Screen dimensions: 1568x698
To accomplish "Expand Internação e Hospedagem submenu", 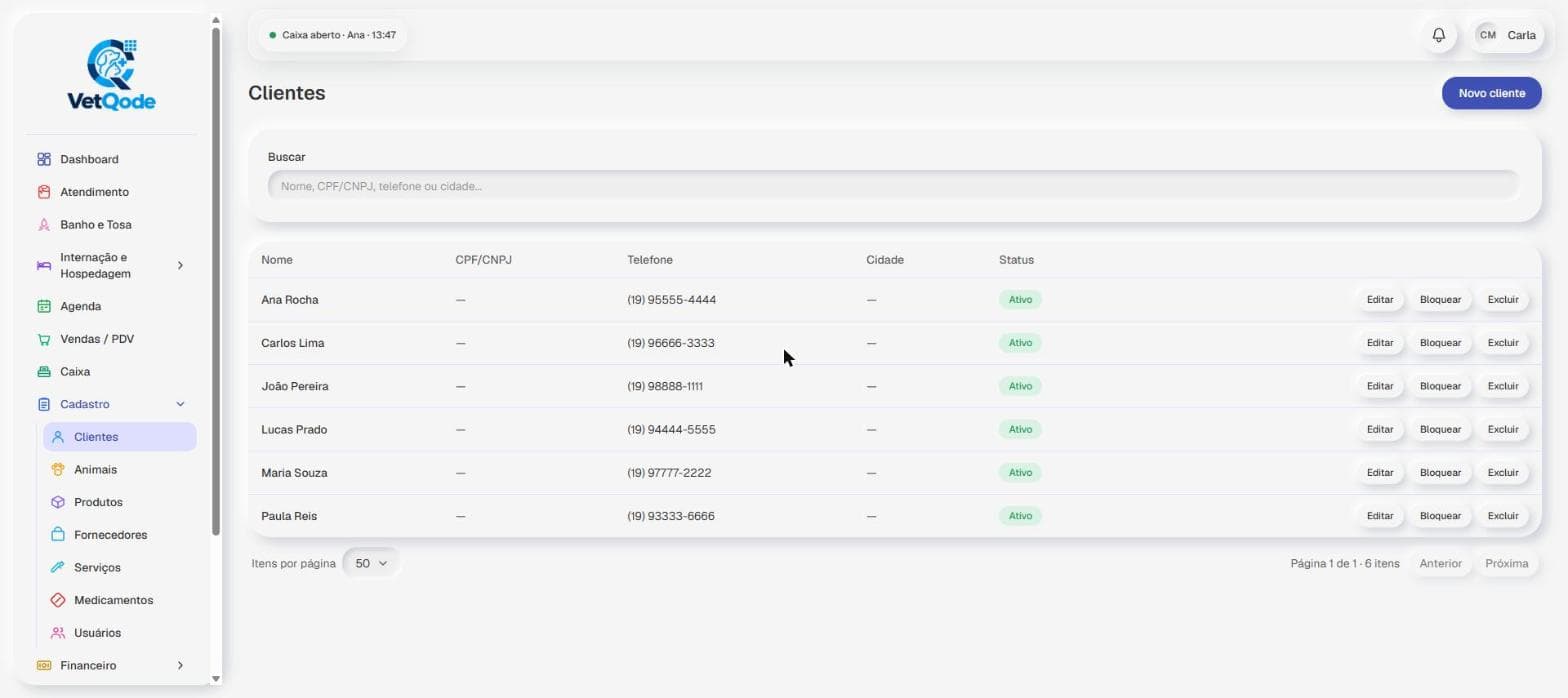I will coord(180,265).
